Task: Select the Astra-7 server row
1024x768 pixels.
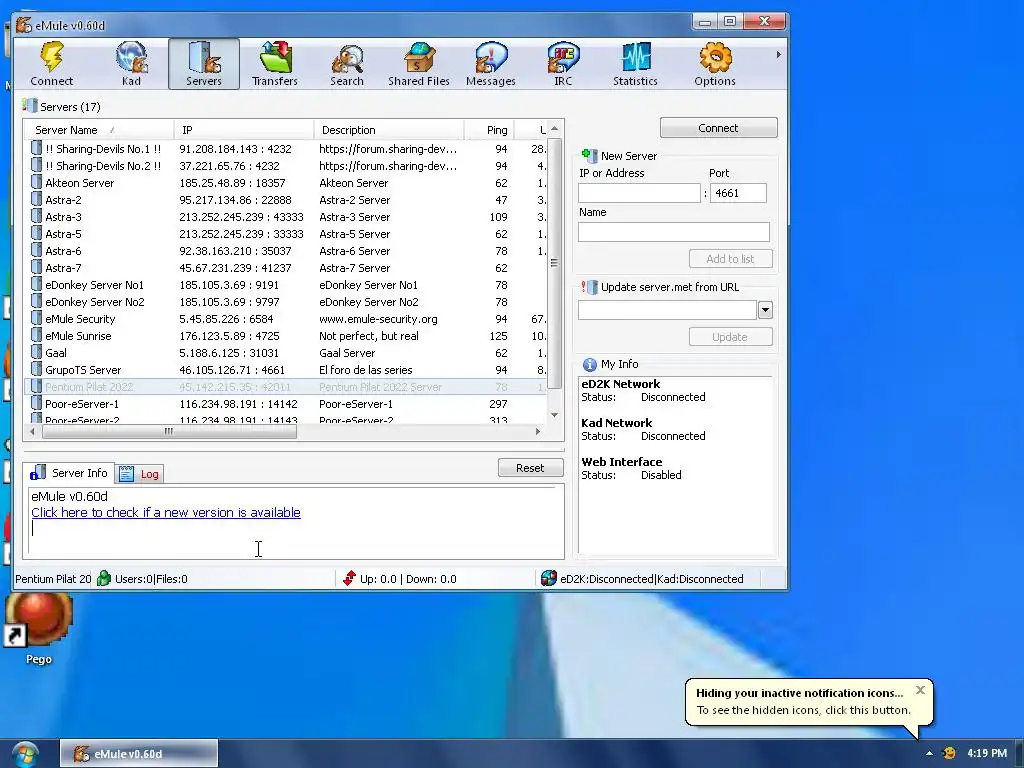Action: [286, 268]
